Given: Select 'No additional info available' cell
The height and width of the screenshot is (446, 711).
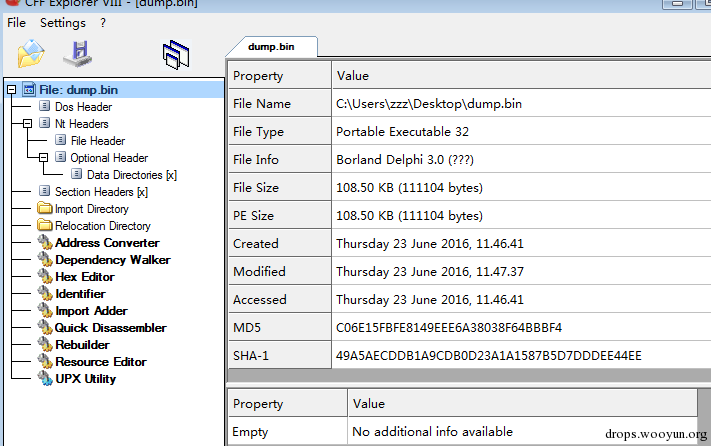Looking at the screenshot, I should coord(522,431).
